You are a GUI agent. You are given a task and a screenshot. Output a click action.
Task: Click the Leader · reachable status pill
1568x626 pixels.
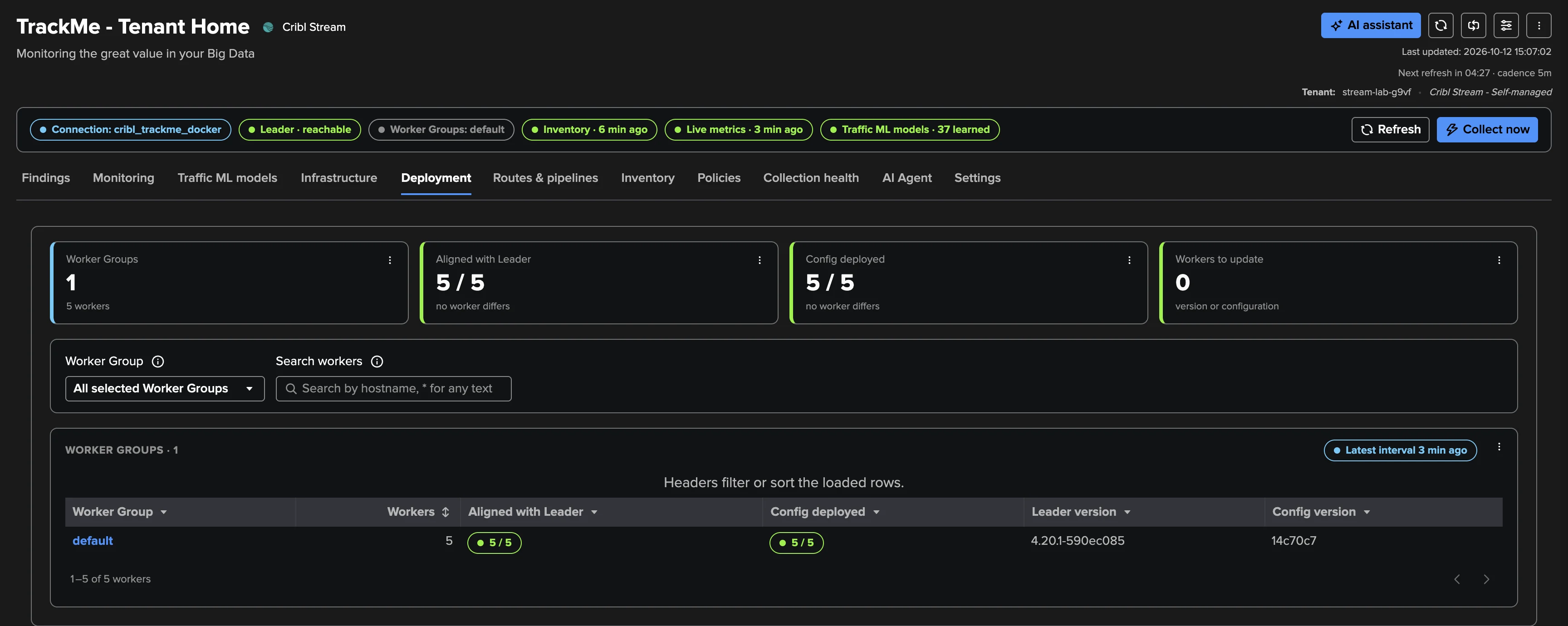(299, 130)
